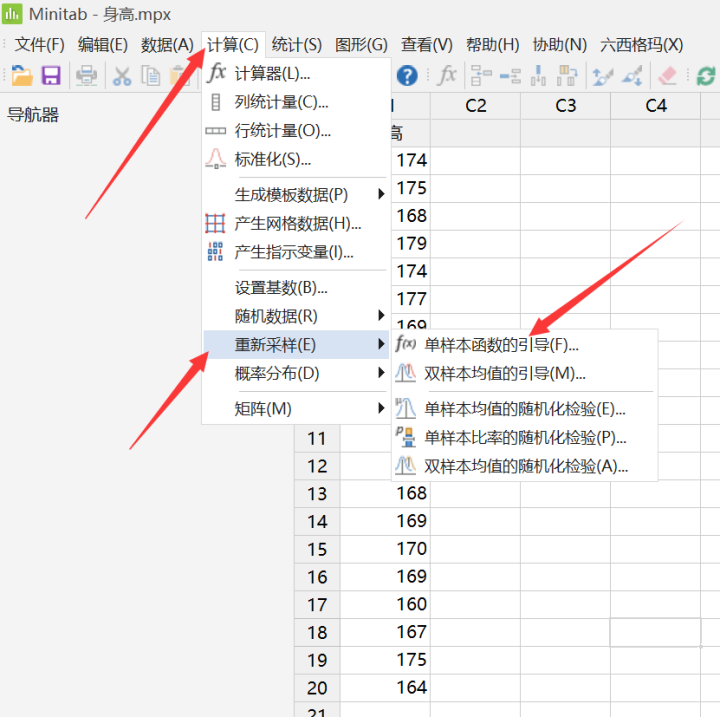The width and height of the screenshot is (720, 717).
Task: Open the 六西格玛(X) menu
Action: [641, 45]
